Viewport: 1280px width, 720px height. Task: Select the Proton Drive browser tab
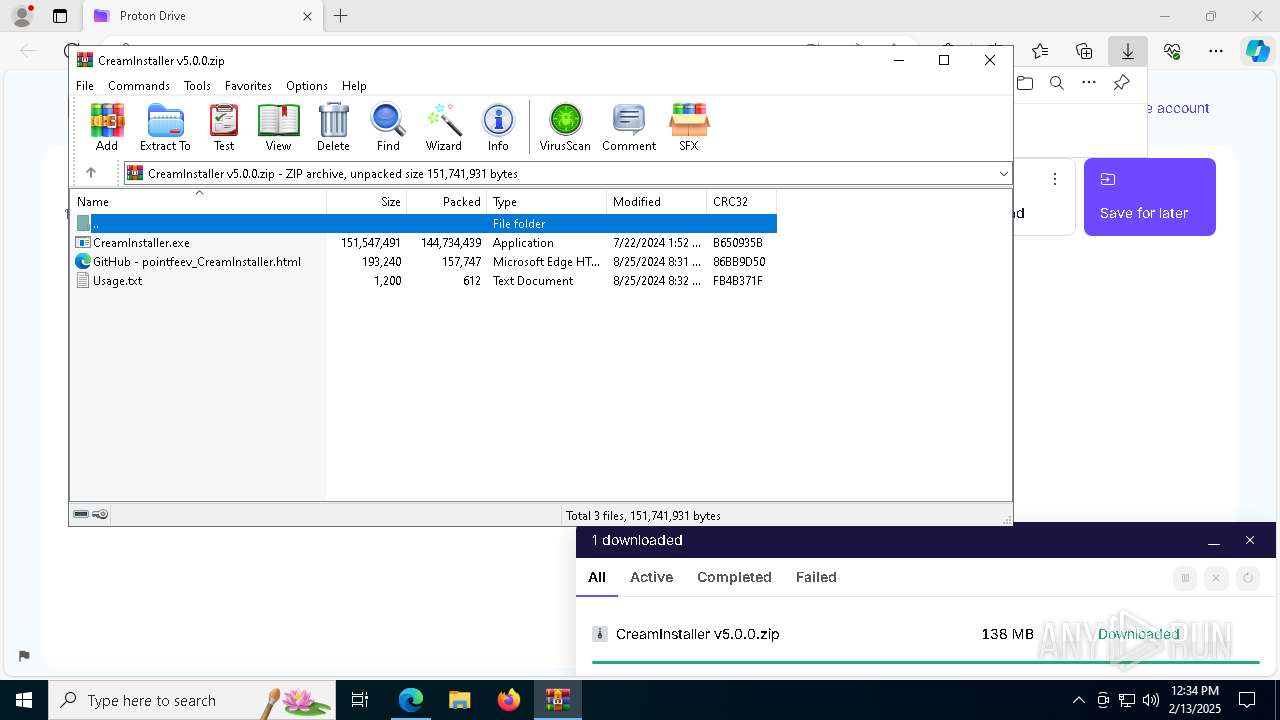(x=203, y=16)
